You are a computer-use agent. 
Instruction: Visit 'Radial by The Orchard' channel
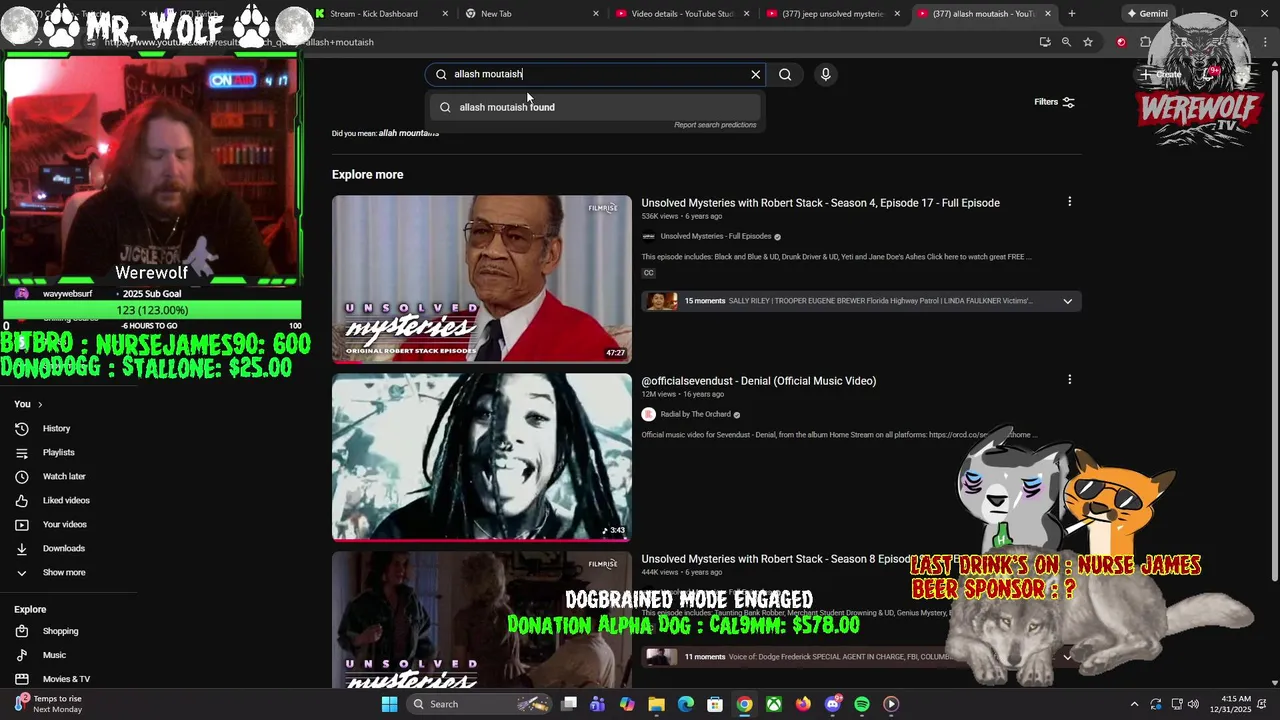click(x=695, y=415)
